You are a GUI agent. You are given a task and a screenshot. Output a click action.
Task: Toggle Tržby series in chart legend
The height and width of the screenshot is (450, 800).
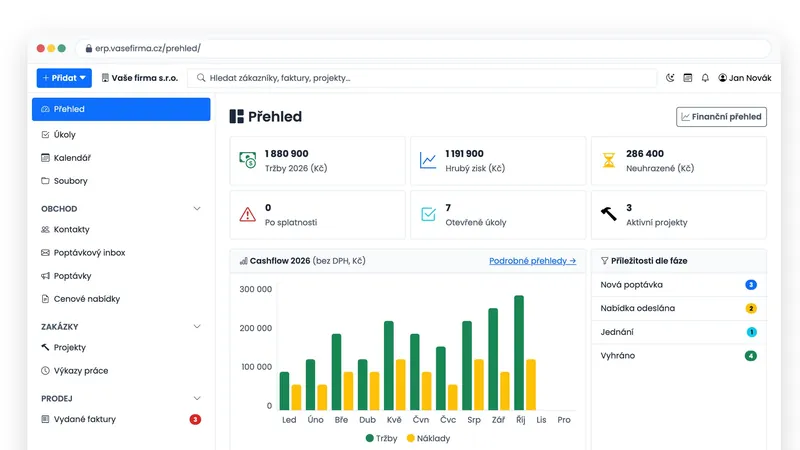[382, 438]
